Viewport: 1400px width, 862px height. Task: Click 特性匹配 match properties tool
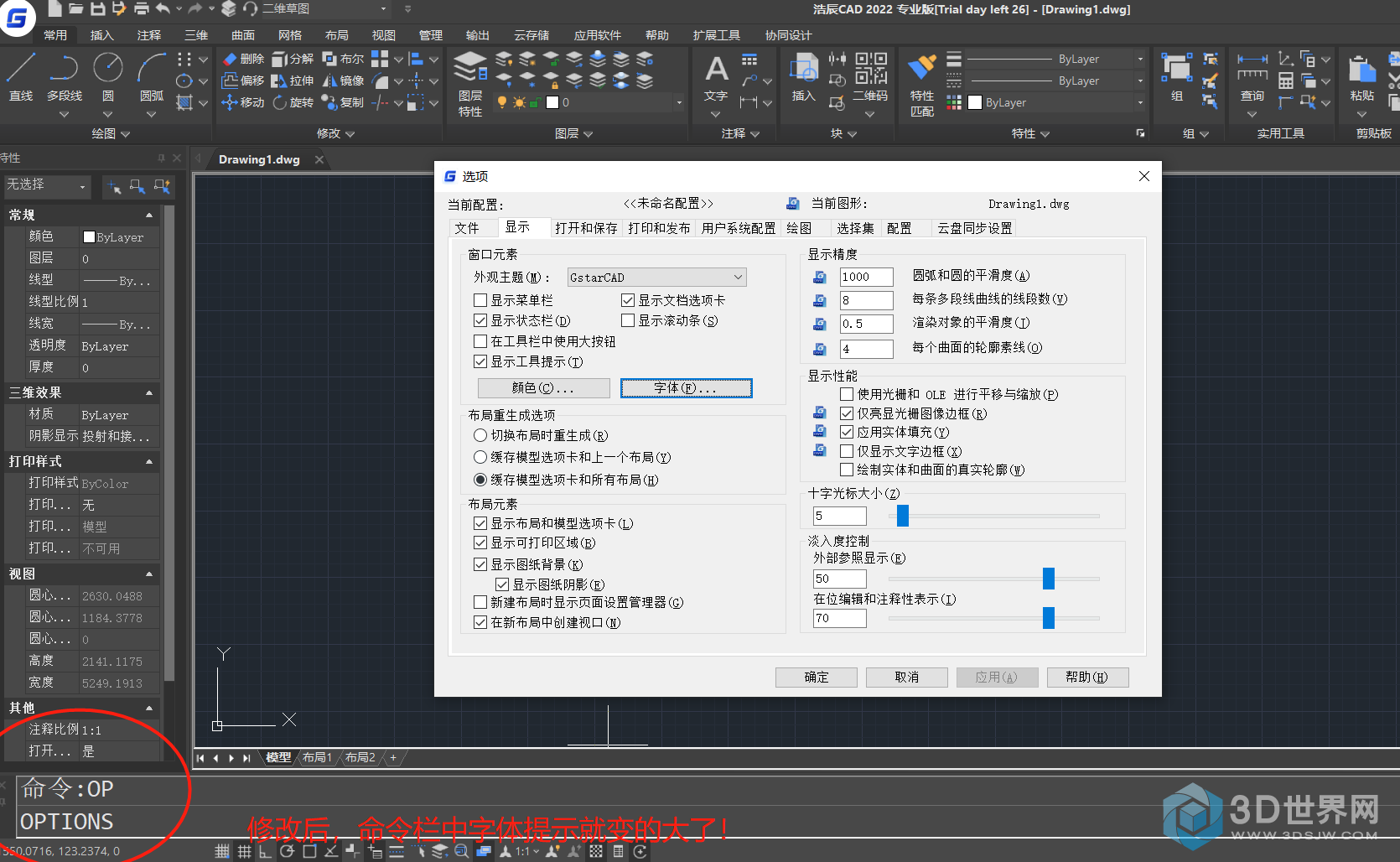tap(922, 84)
